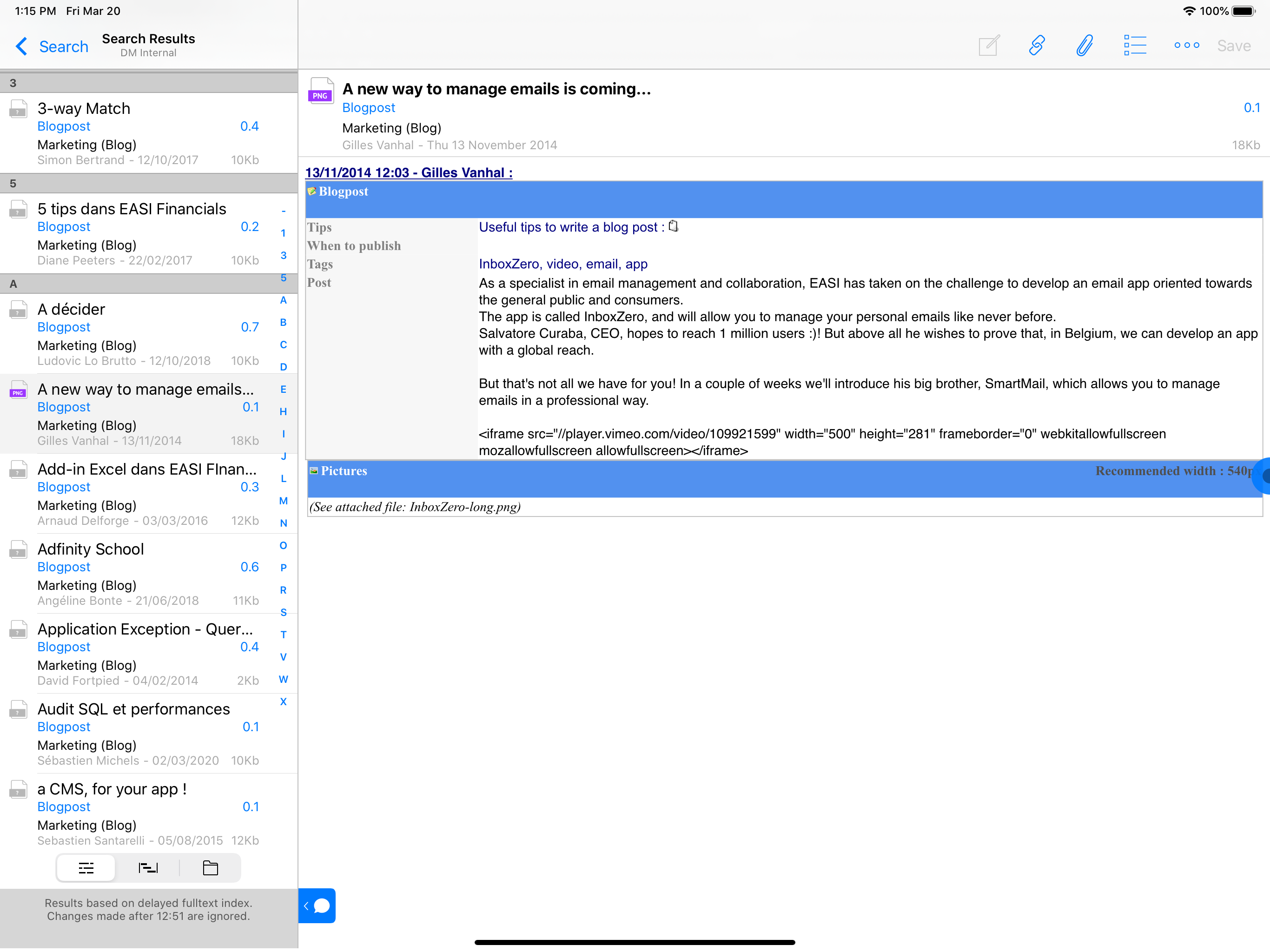Viewport: 1270px width, 952px height.
Task: Tap the vimeo iframe code text
Action: coord(822,442)
